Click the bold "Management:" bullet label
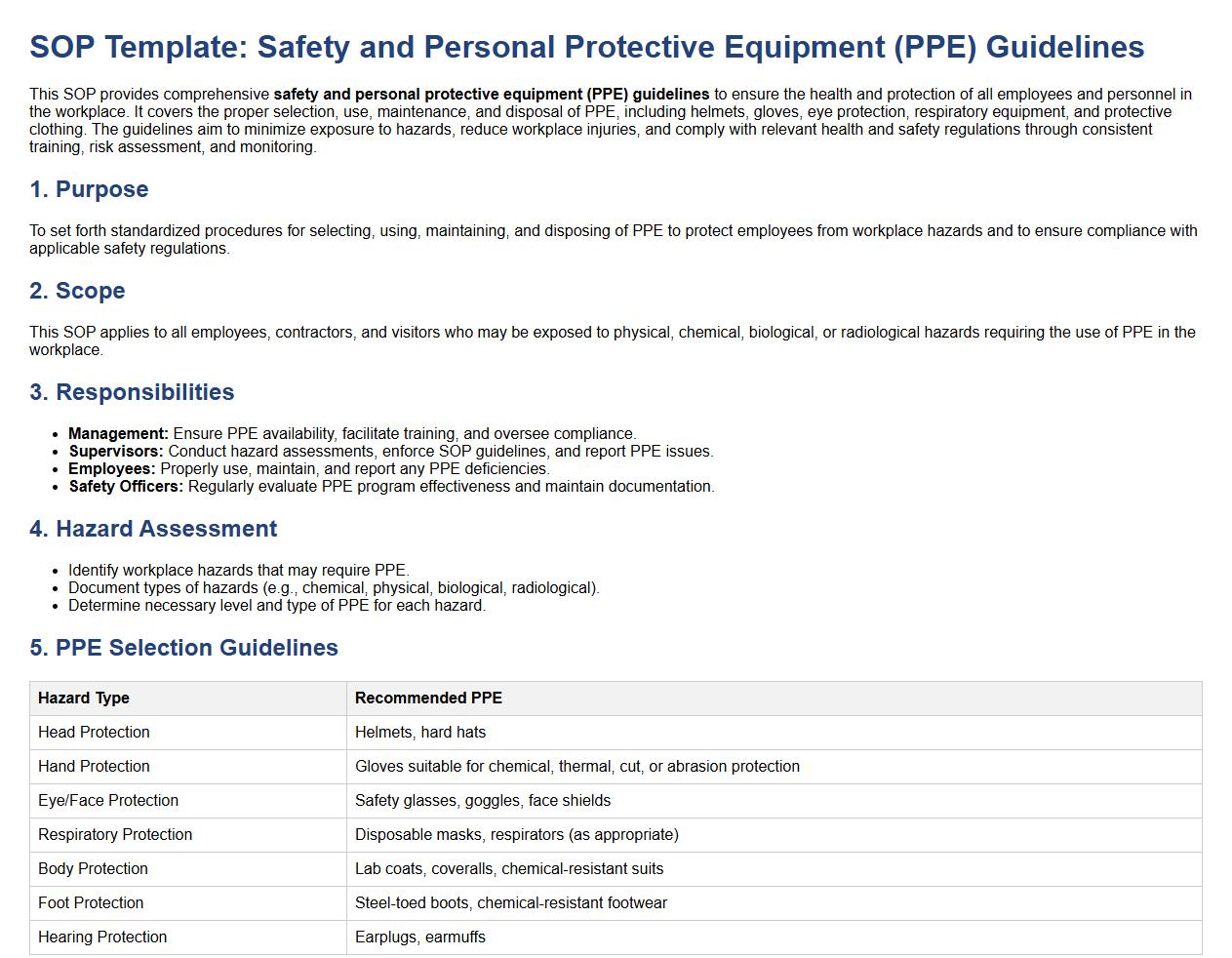Viewport: 1232px width, 958px height. tap(118, 434)
